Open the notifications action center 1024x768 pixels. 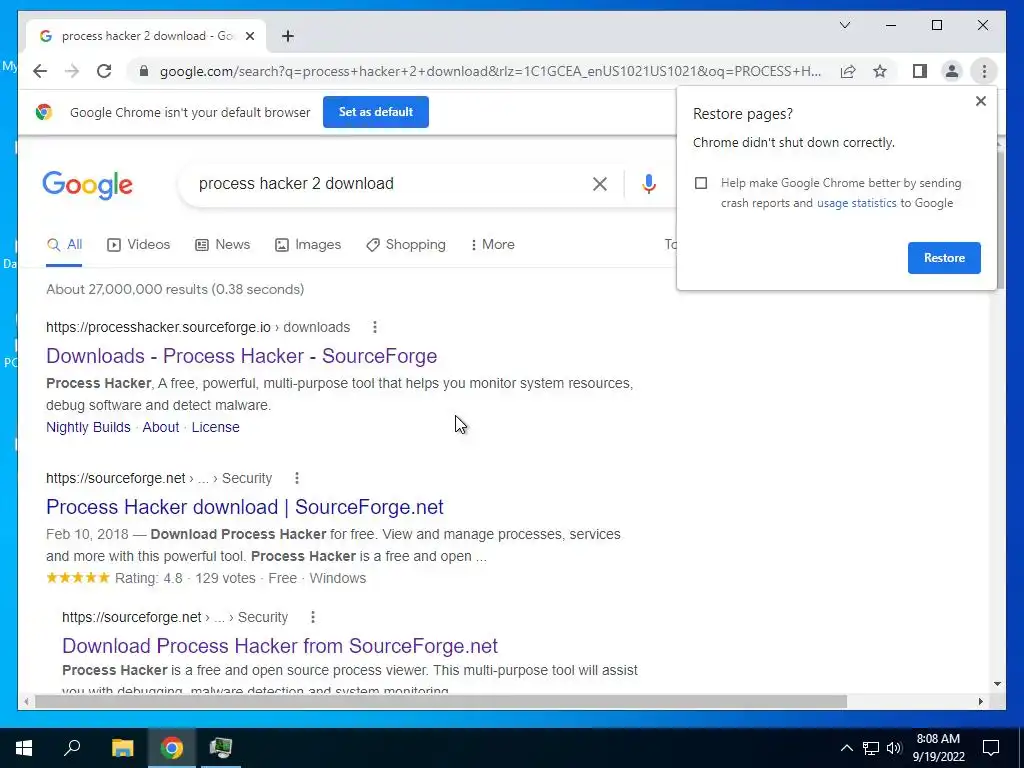point(991,748)
